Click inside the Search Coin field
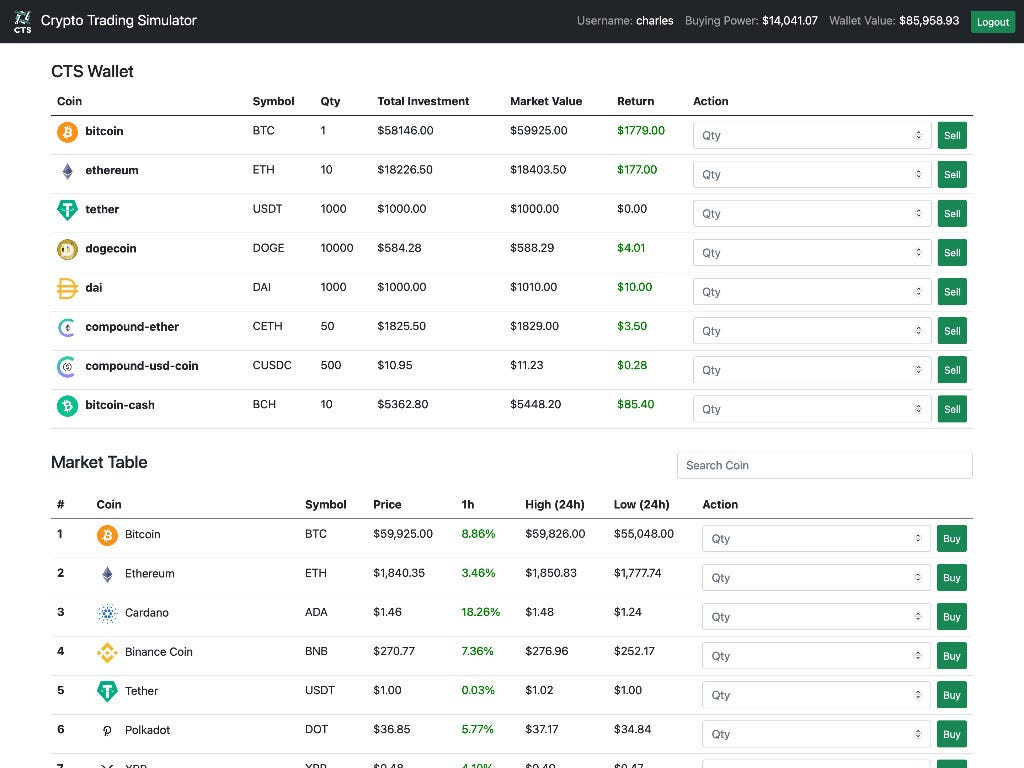 [824, 464]
